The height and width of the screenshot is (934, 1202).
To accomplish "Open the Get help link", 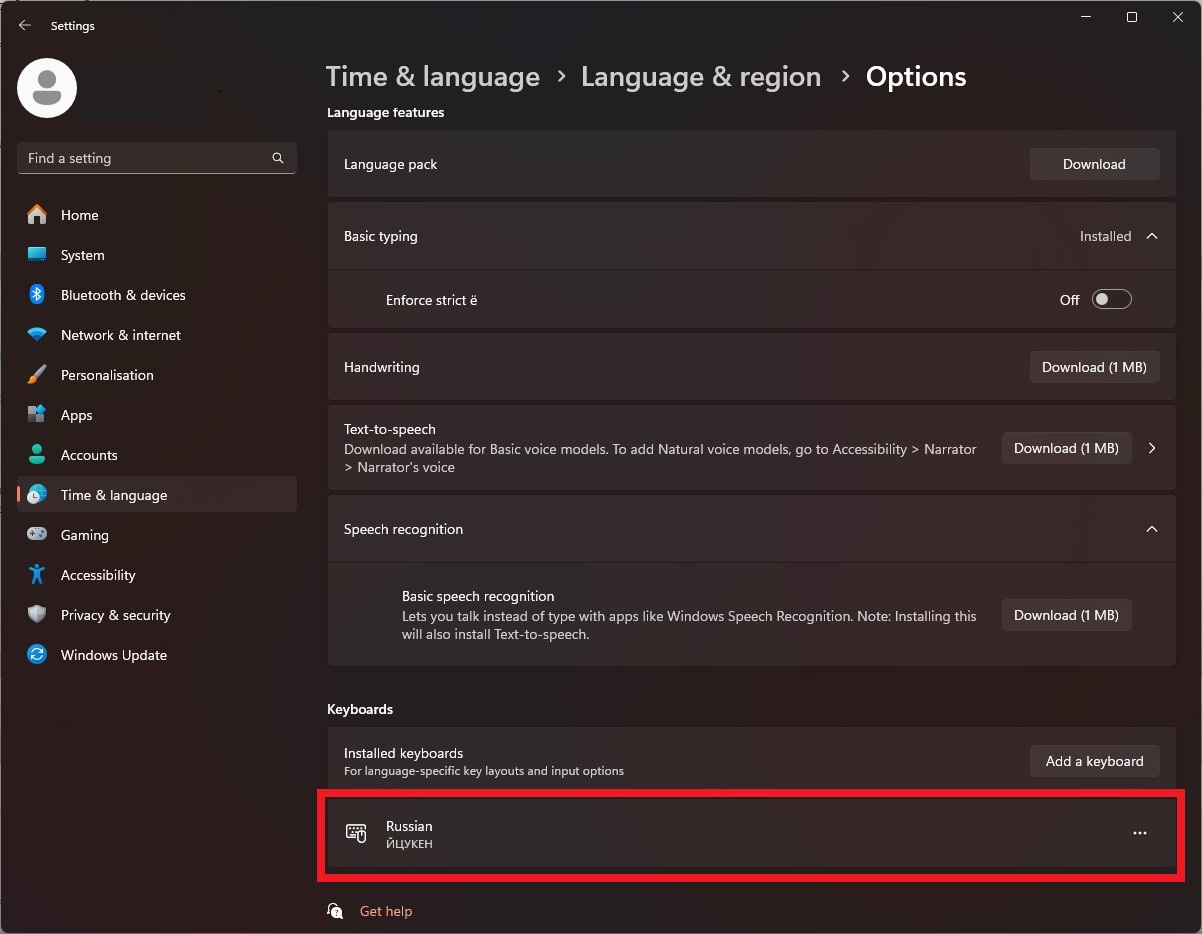I will click(386, 911).
